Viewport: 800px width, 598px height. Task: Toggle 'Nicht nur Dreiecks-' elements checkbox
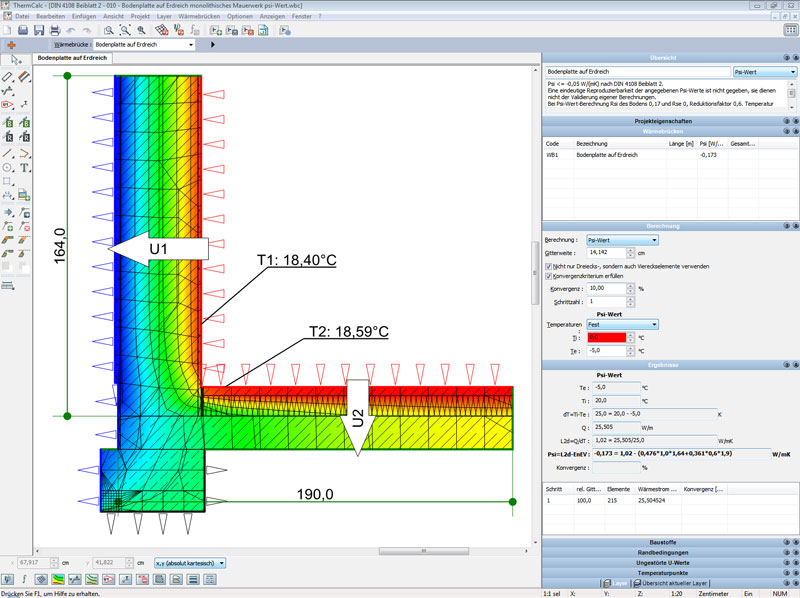click(548, 266)
